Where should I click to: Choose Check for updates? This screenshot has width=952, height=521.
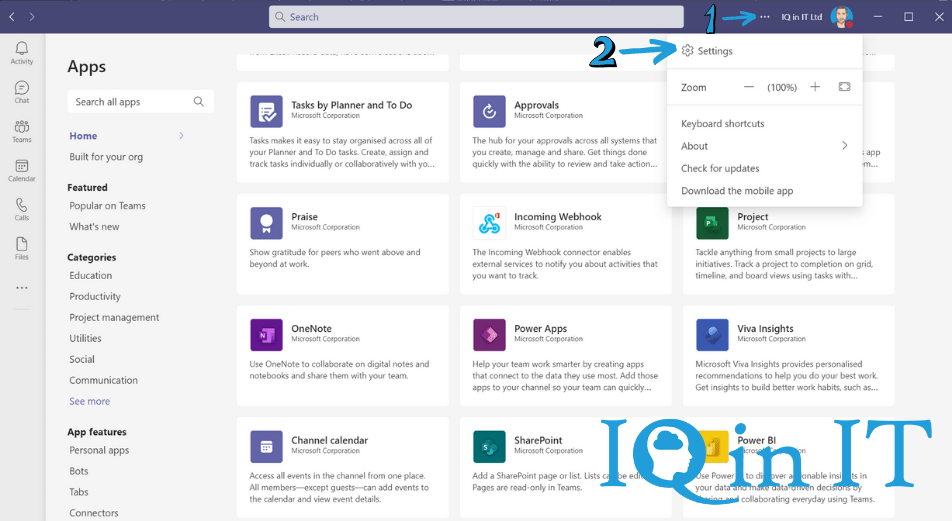tap(720, 168)
